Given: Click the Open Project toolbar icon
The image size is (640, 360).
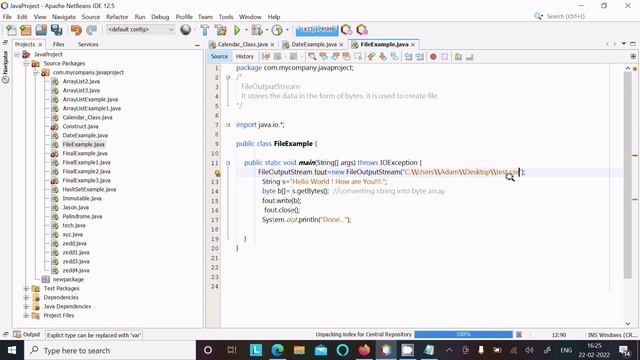Looking at the screenshot, I should click(41, 30).
